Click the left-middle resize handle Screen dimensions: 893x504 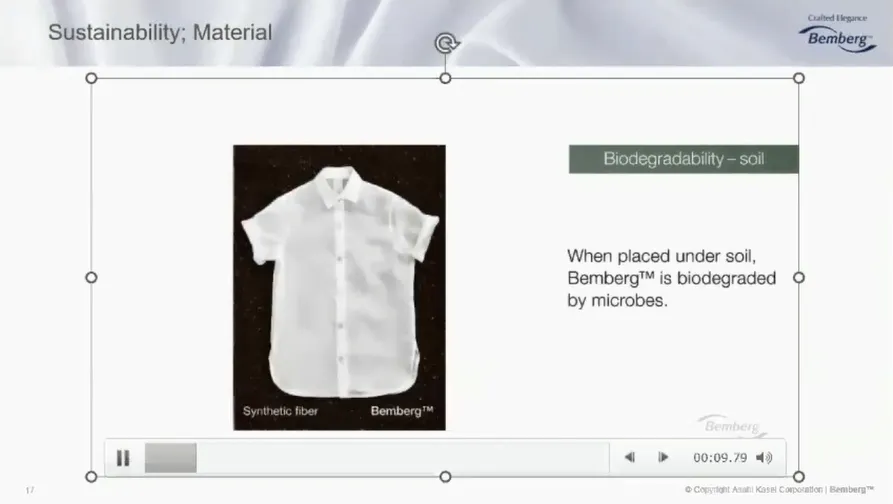[x=91, y=277]
